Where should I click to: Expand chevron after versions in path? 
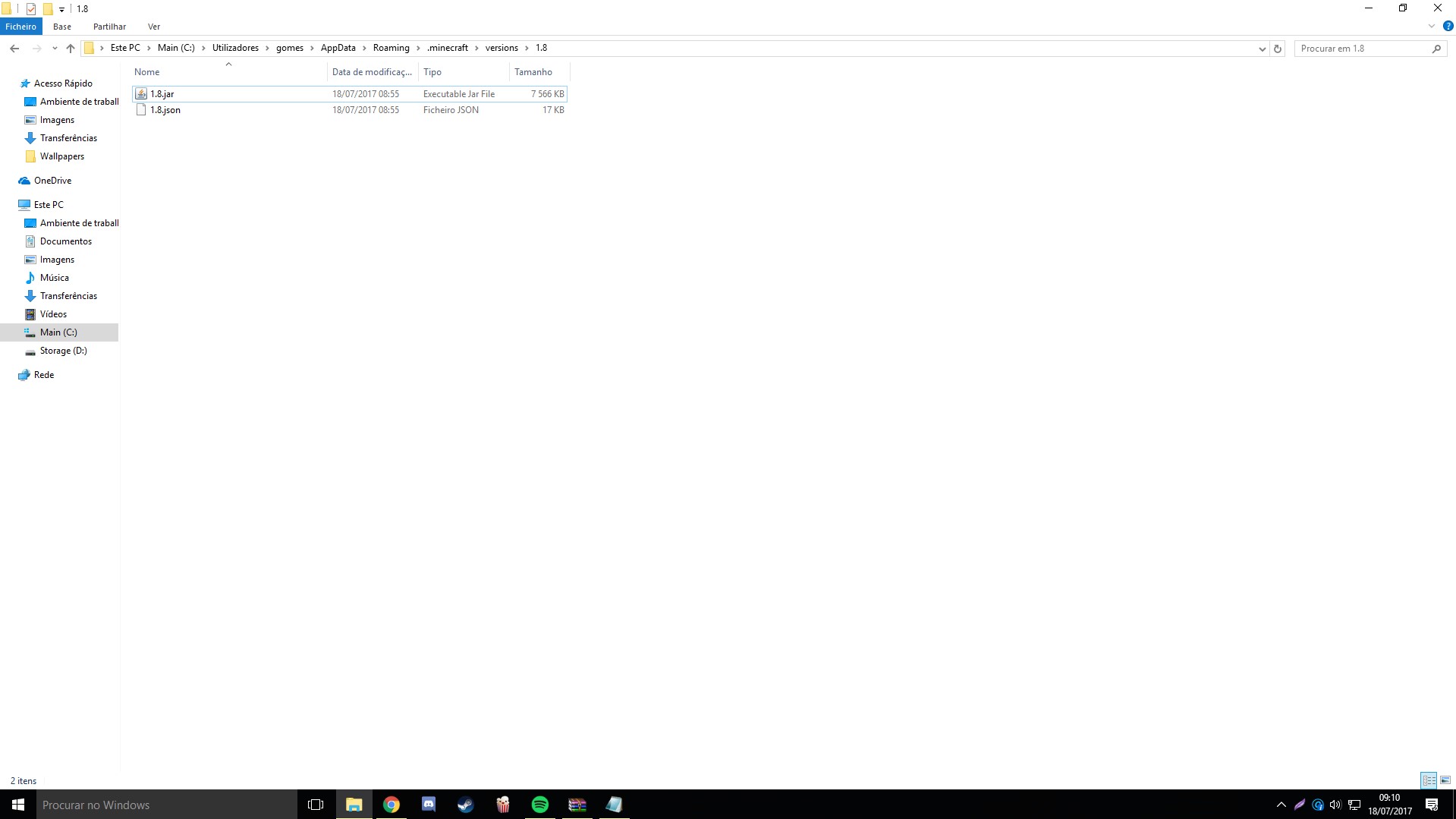coord(527,48)
